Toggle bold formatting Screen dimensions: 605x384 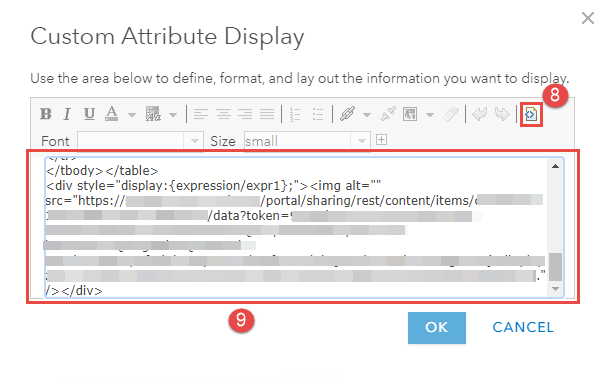[x=46, y=114]
